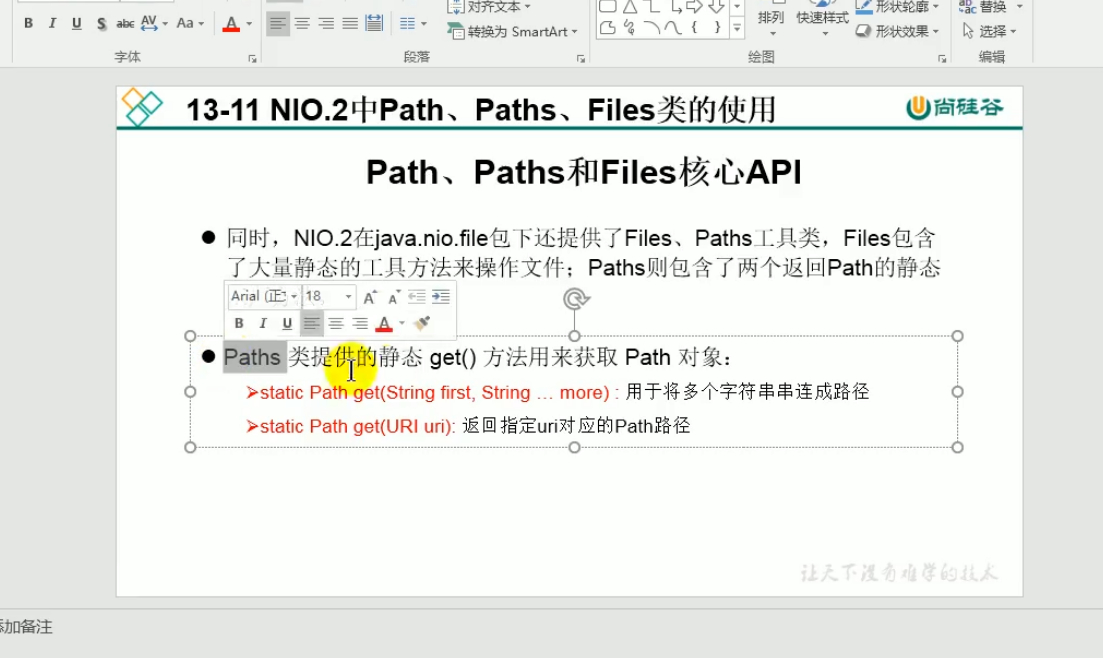
Task: Open the 段落 dialog launcher
Action: [x=581, y=59]
